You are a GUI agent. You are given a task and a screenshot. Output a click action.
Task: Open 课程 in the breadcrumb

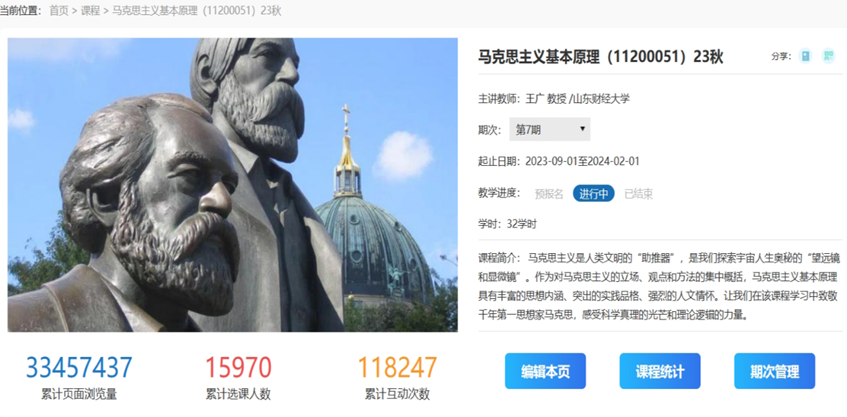point(90,11)
